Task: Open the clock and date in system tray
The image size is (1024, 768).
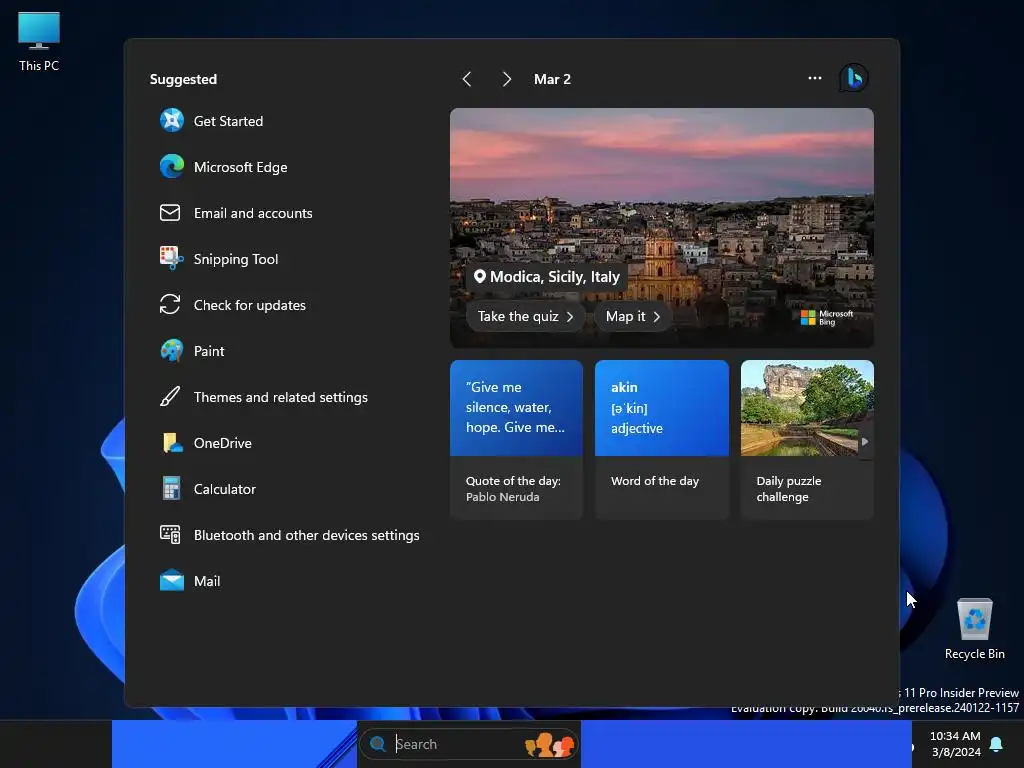Action: [x=955, y=744]
